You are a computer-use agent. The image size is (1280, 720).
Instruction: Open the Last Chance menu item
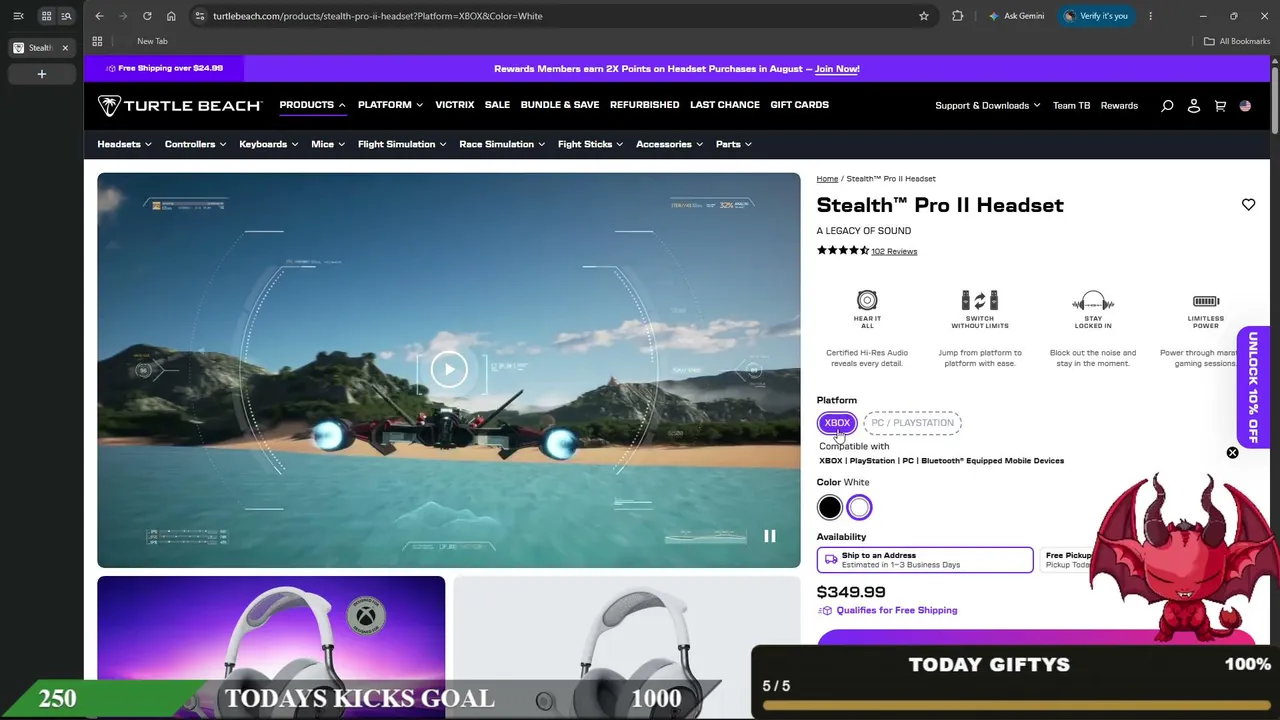pos(725,105)
